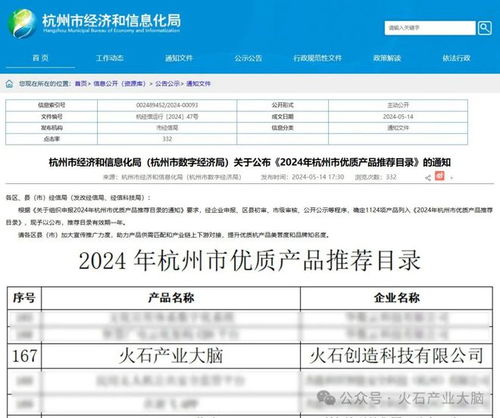Click the 点击率 label cell
This screenshot has width=500, height=418.
coord(52,139)
